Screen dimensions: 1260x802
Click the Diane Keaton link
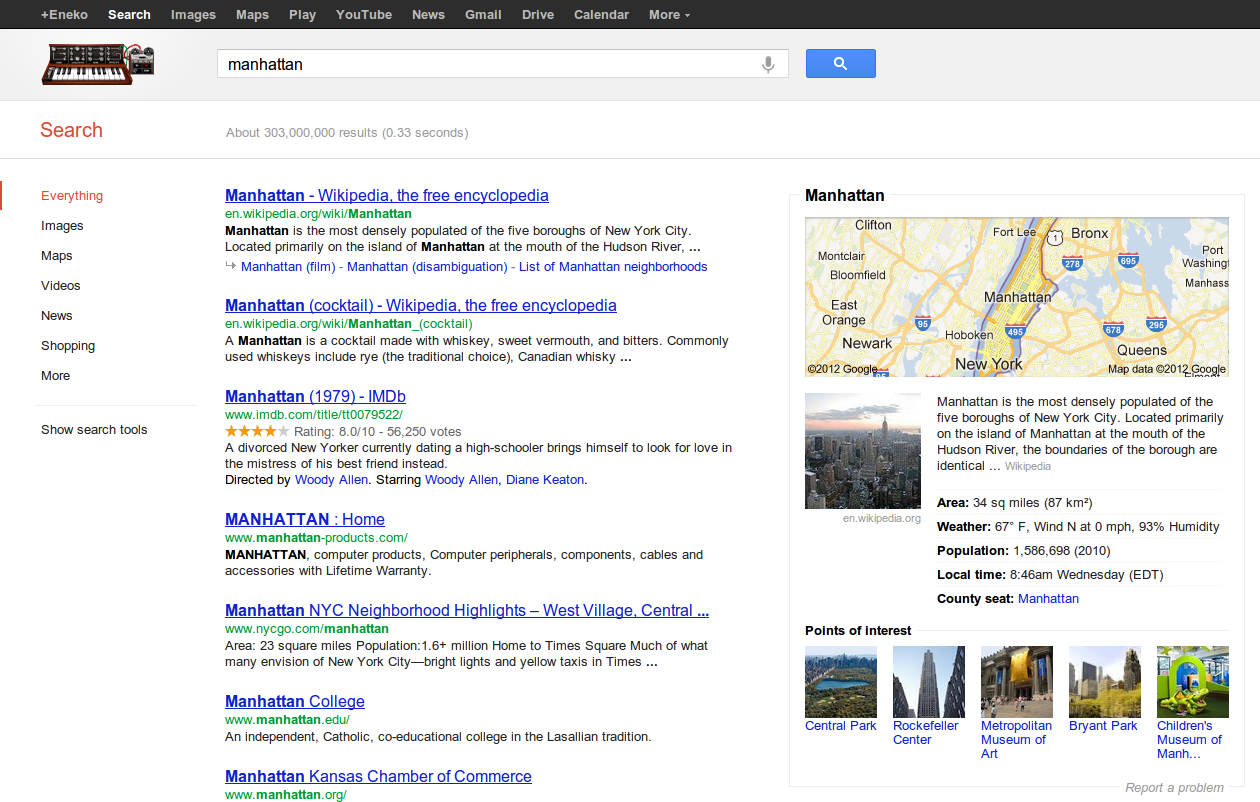545,480
